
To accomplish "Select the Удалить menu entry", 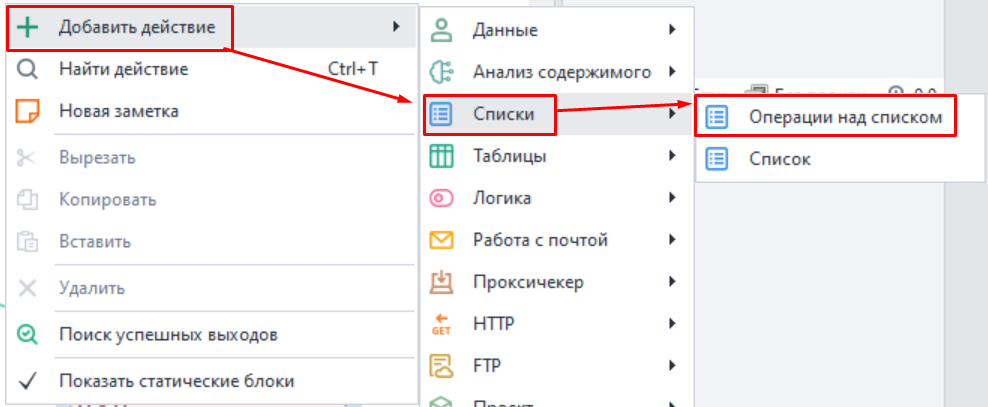I will [x=211, y=289].
